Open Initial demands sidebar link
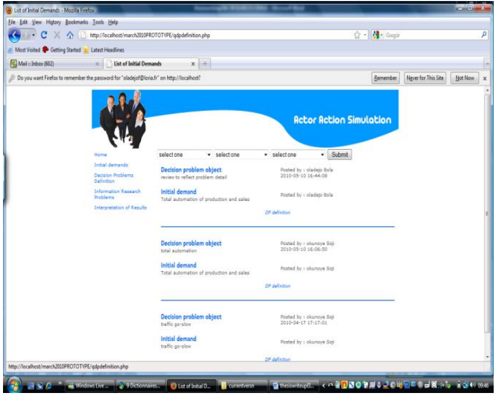This screenshot has width=495, height=394. click(x=111, y=165)
